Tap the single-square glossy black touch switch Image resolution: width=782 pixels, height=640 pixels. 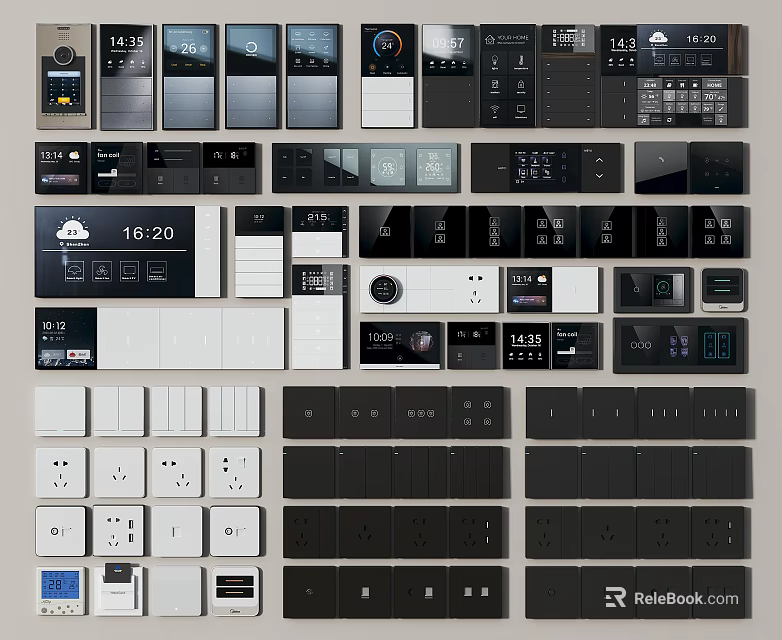coord(385,232)
